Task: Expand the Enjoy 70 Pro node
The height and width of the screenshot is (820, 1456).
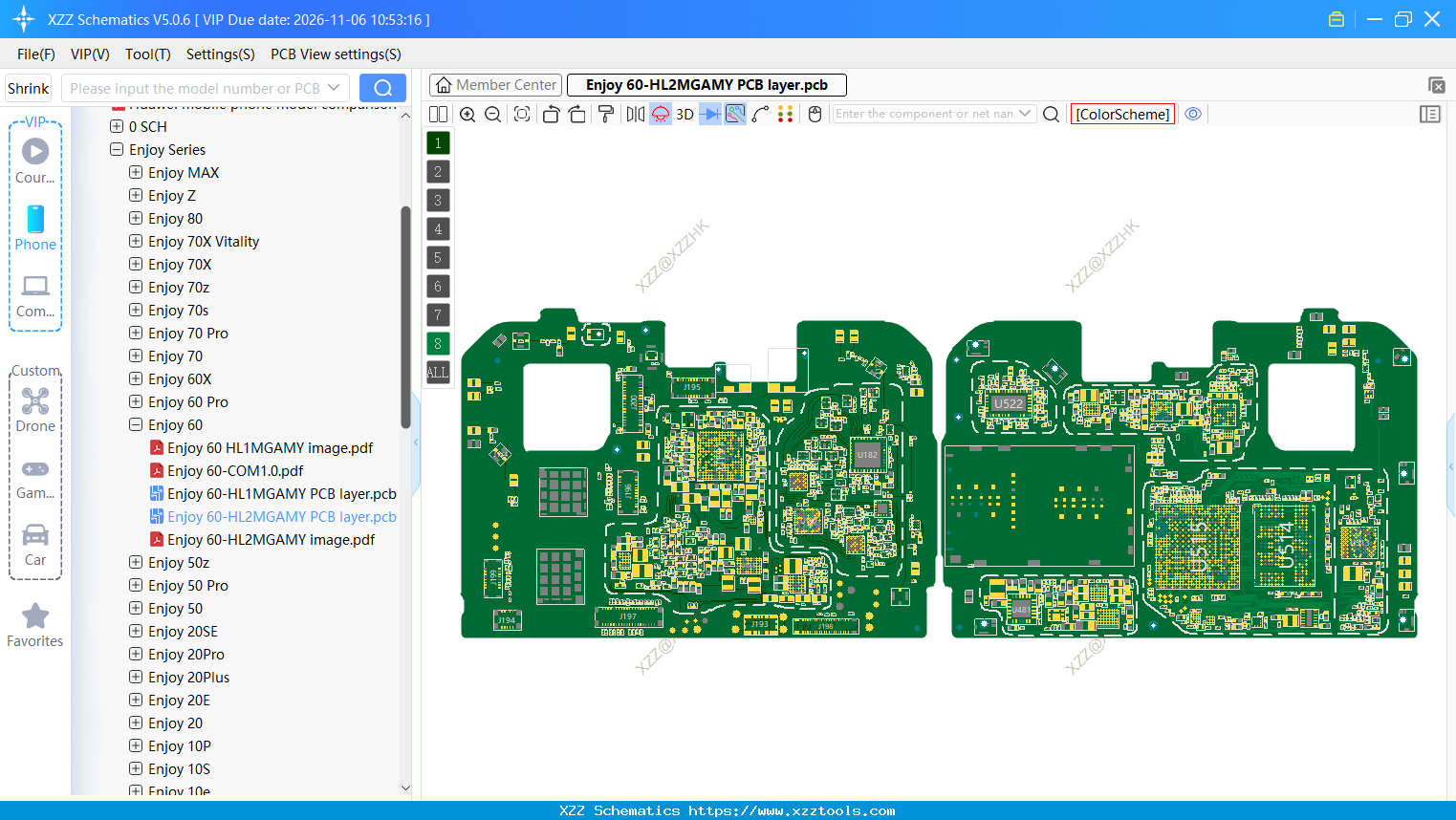Action: click(135, 333)
